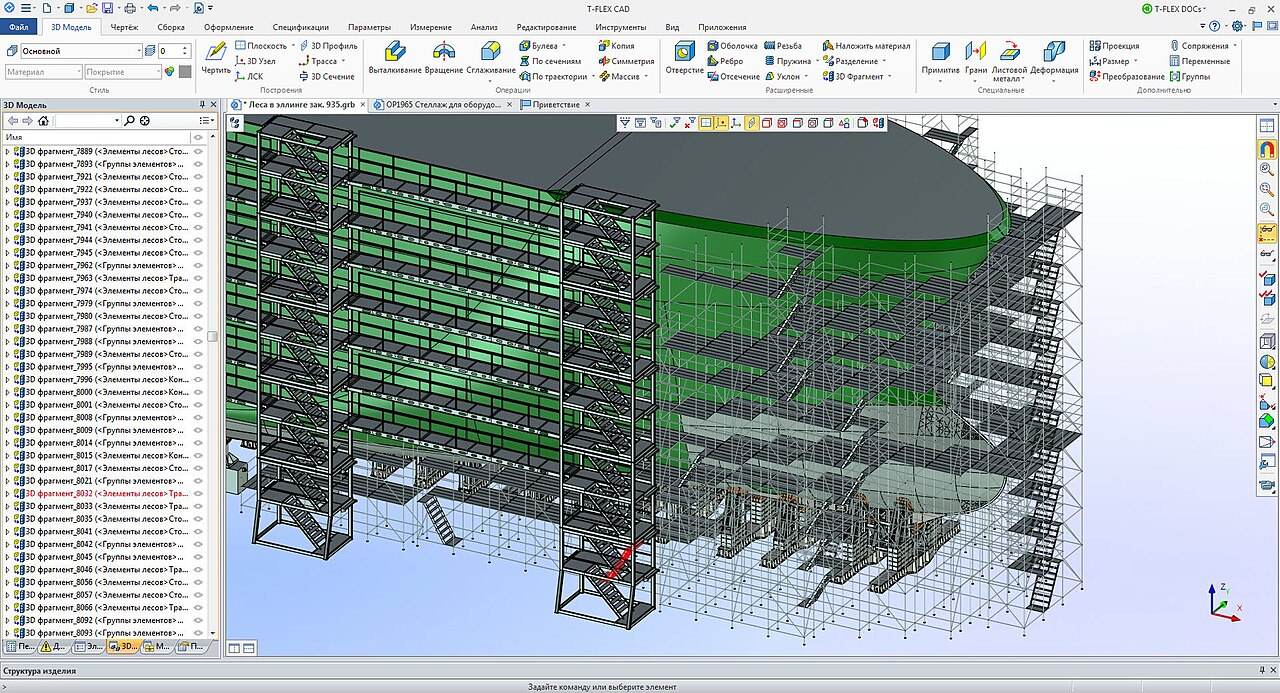The height and width of the screenshot is (693, 1280).
Task: Open the Анализ ribbon tab
Action: (x=484, y=27)
